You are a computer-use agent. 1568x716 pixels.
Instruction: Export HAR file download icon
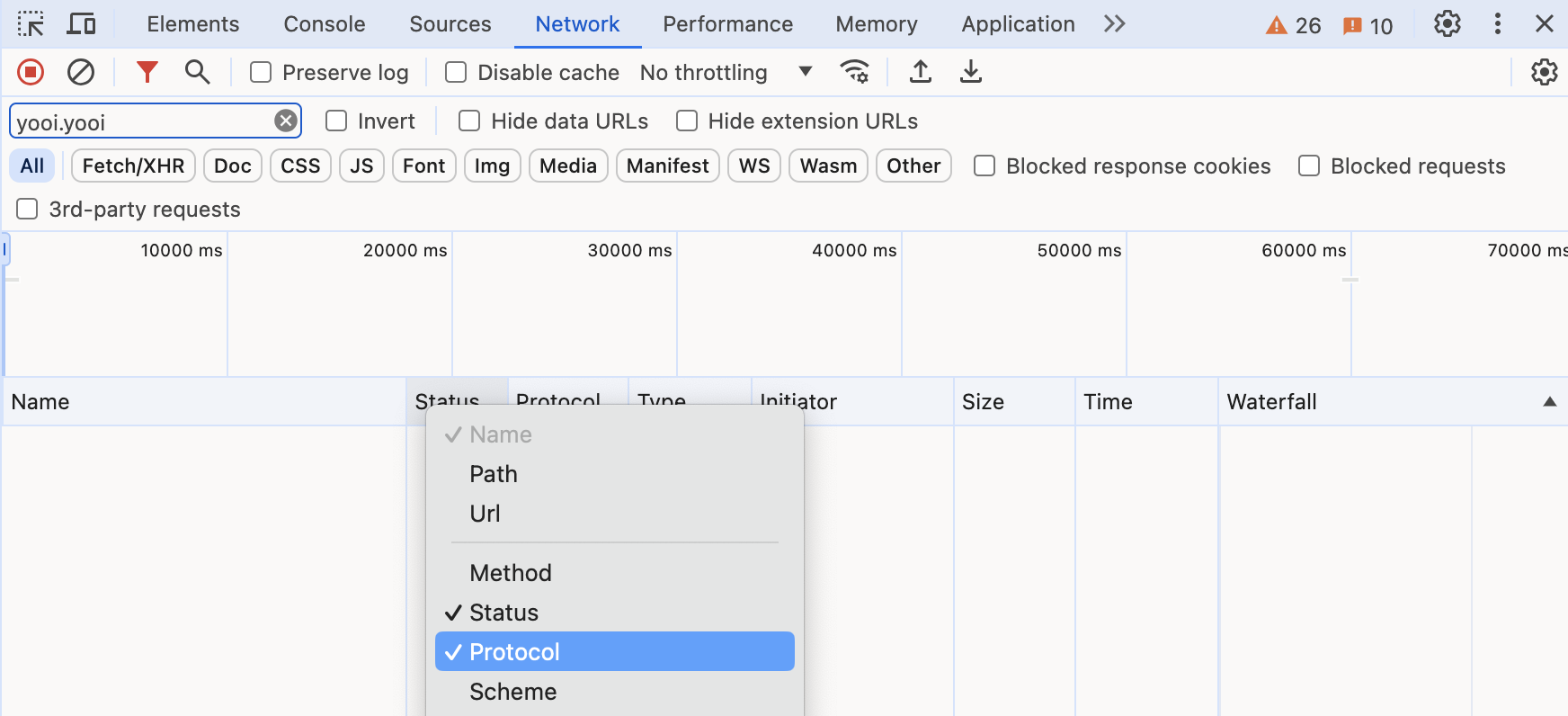click(970, 72)
